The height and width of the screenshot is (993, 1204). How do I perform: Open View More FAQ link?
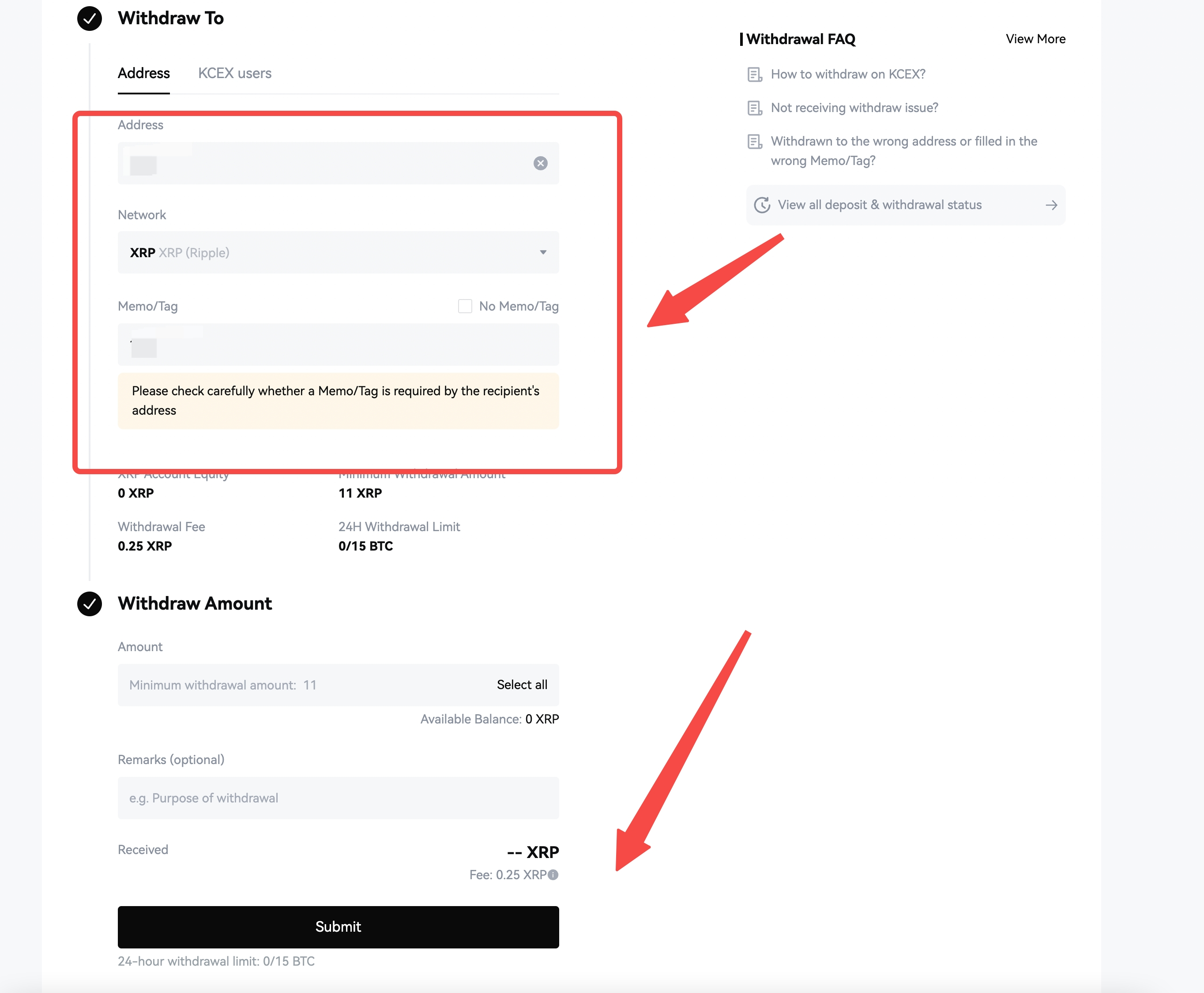tap(1035, 39)
